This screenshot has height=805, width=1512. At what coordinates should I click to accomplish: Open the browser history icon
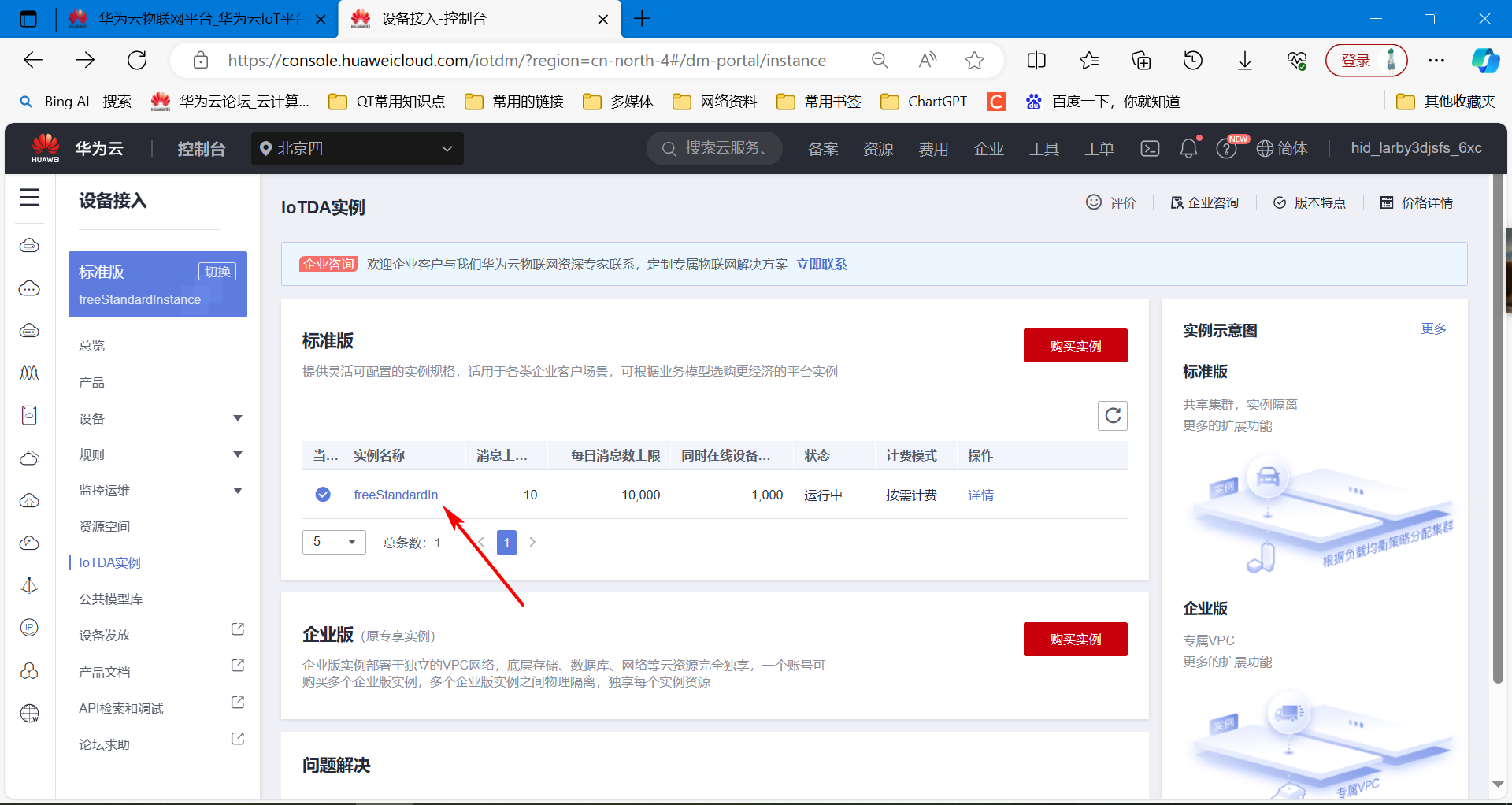[x=1193, y=60]
